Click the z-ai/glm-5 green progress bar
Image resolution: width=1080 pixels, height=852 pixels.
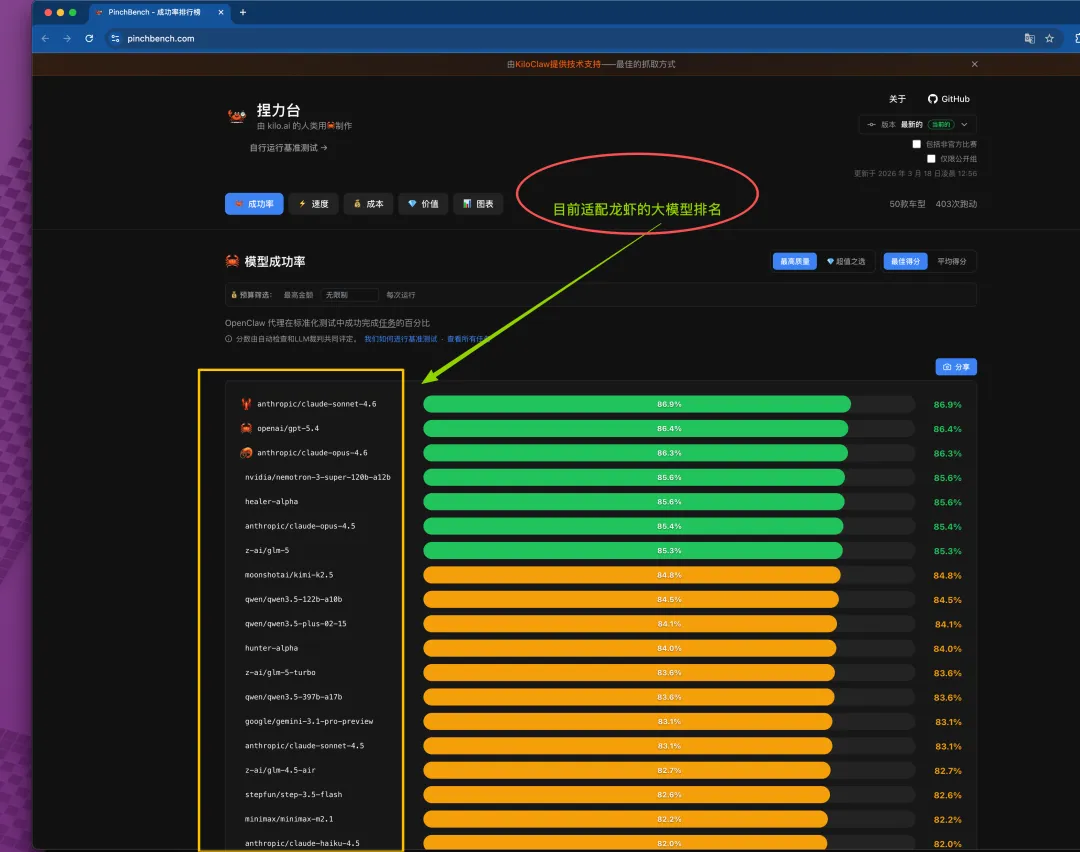click(632, 550)
